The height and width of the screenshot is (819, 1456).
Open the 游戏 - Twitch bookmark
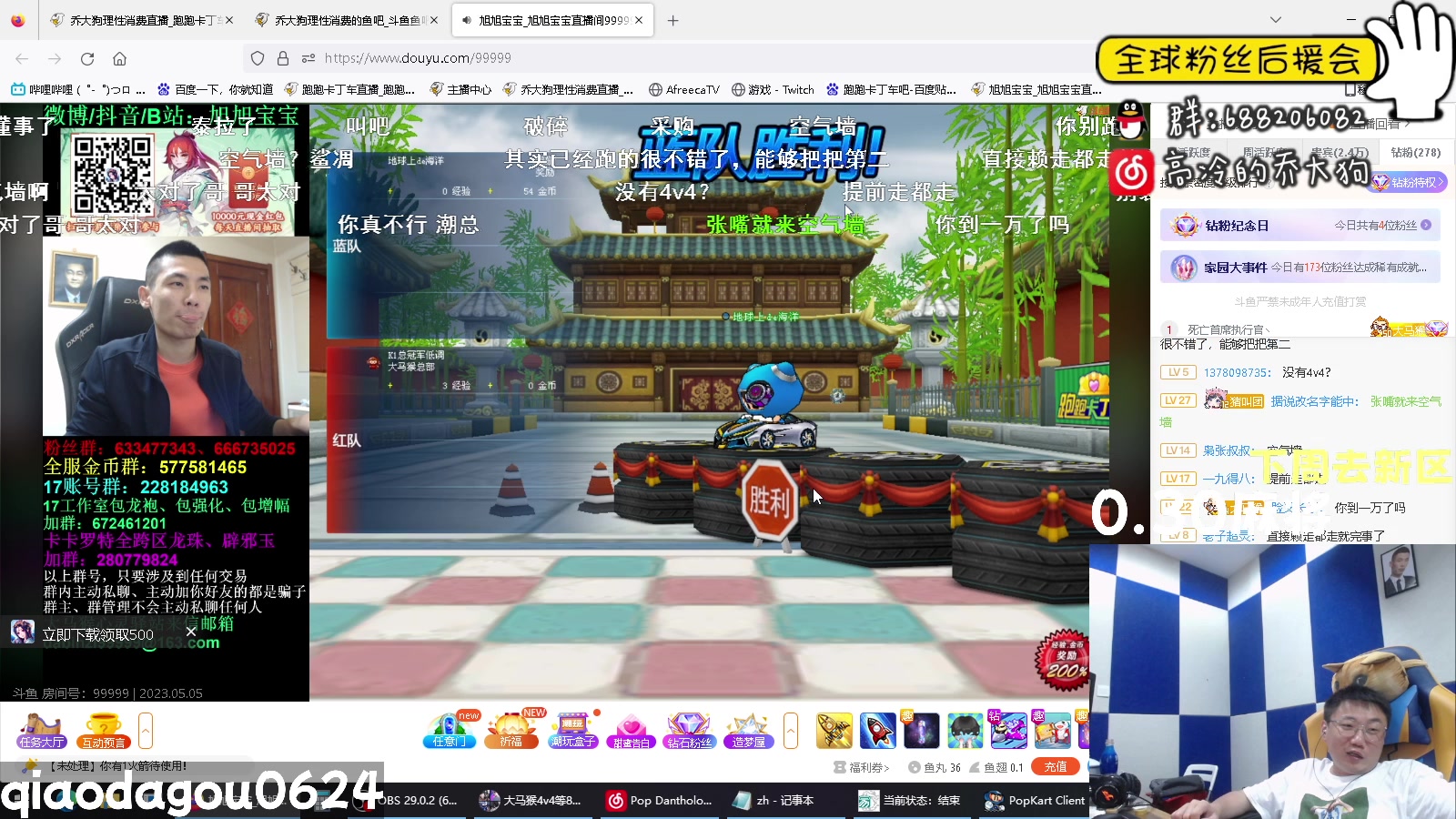(x=773, y=89)
